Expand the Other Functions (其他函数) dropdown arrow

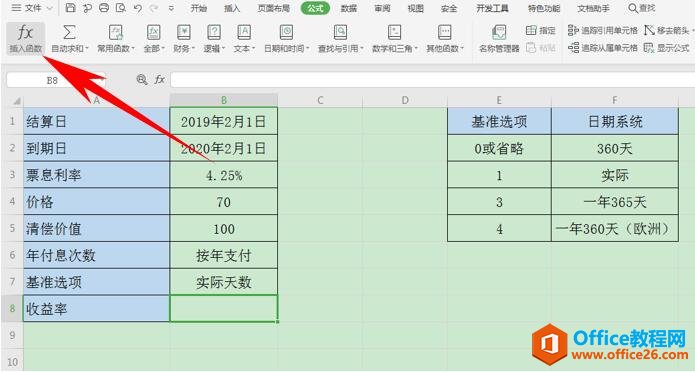462,48
